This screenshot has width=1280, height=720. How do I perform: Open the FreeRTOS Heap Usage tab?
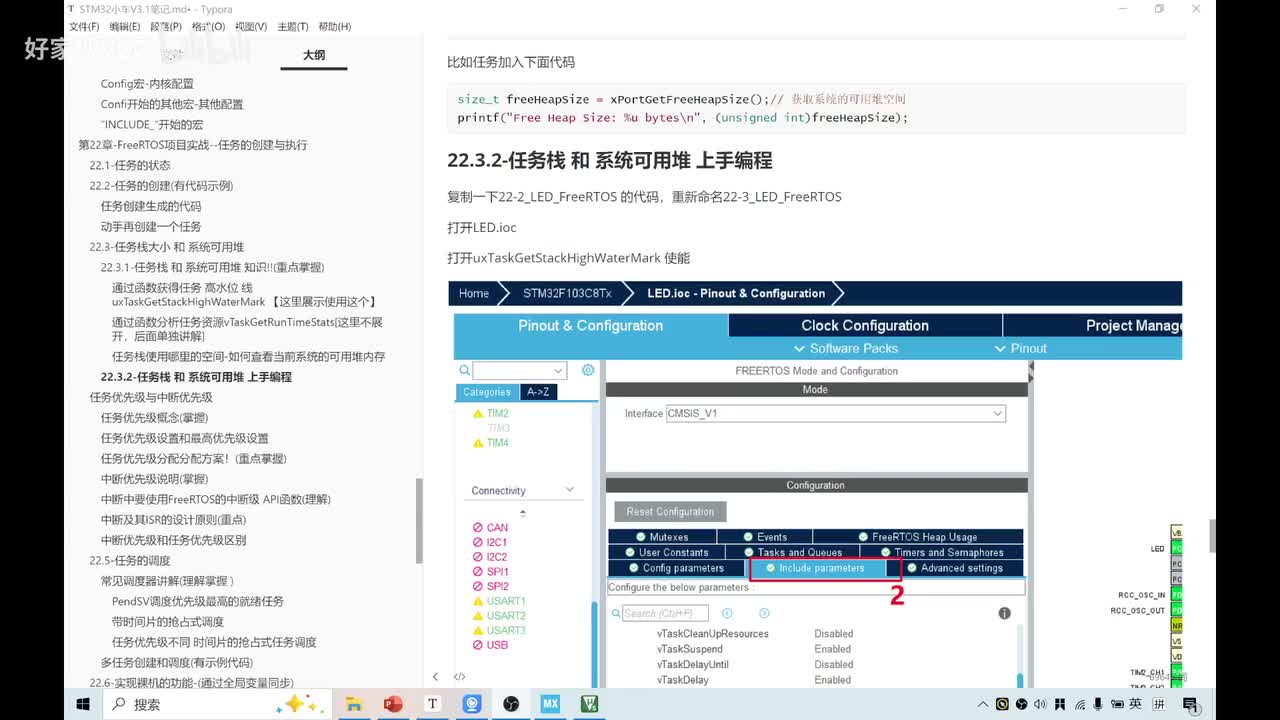click(918, 537)
